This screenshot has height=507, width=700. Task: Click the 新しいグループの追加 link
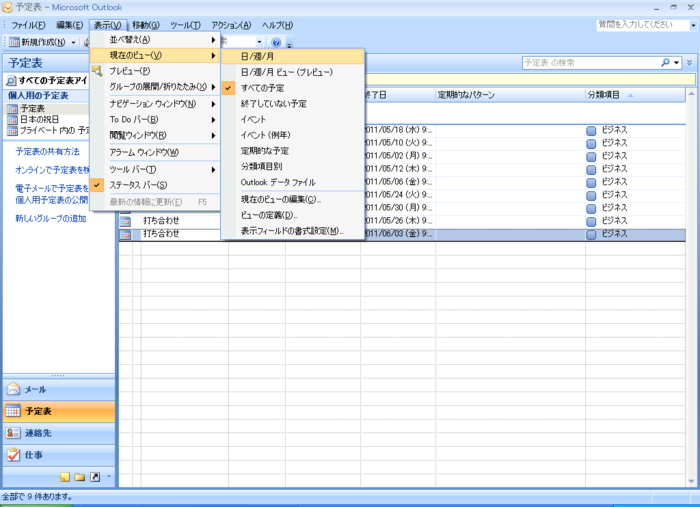pyautogui.click(x=51, y=219)
